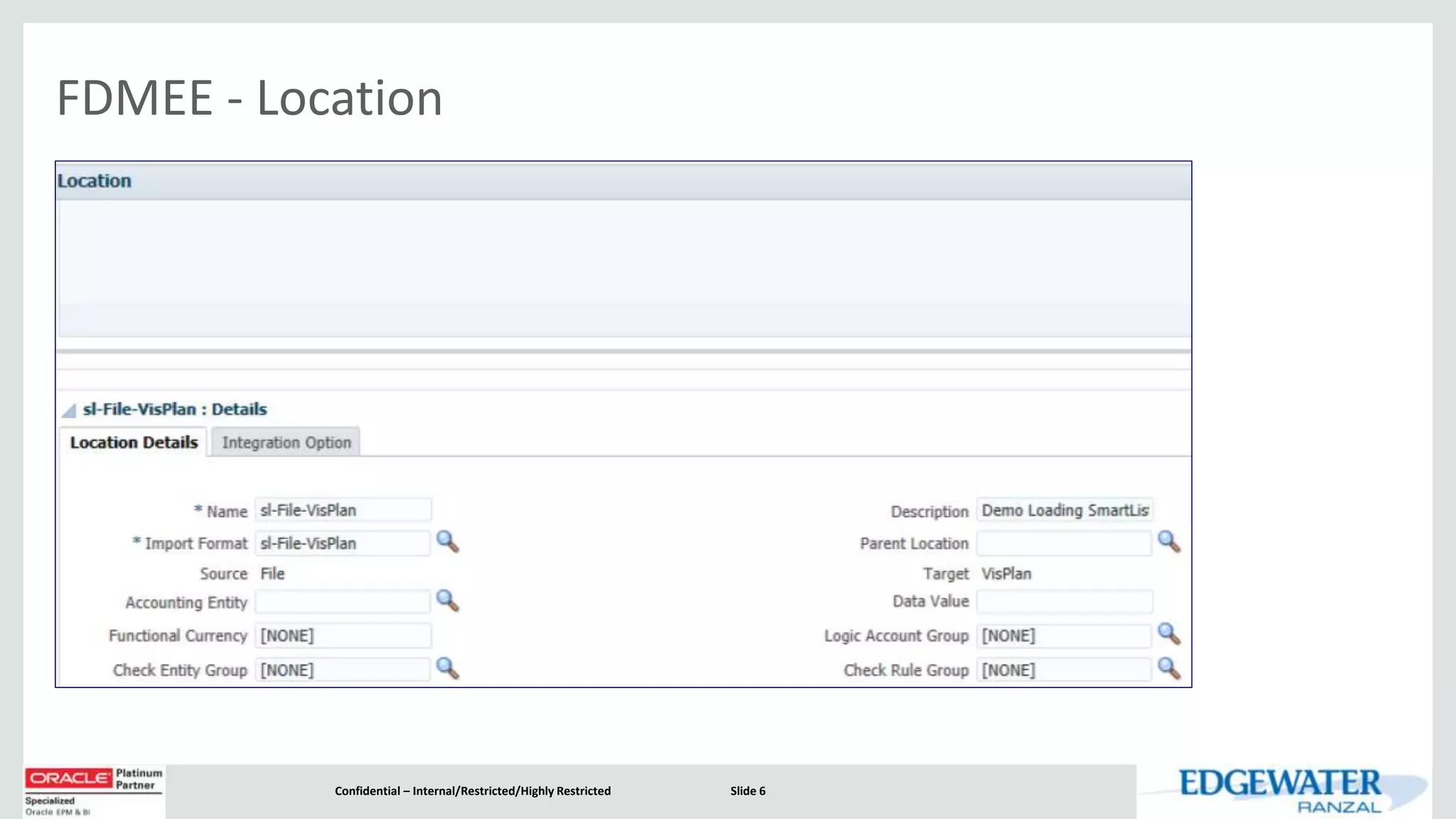The height and width of the screenshot is (819, 1456).
Task: Click the Location panel header
Action: [623, 181]
